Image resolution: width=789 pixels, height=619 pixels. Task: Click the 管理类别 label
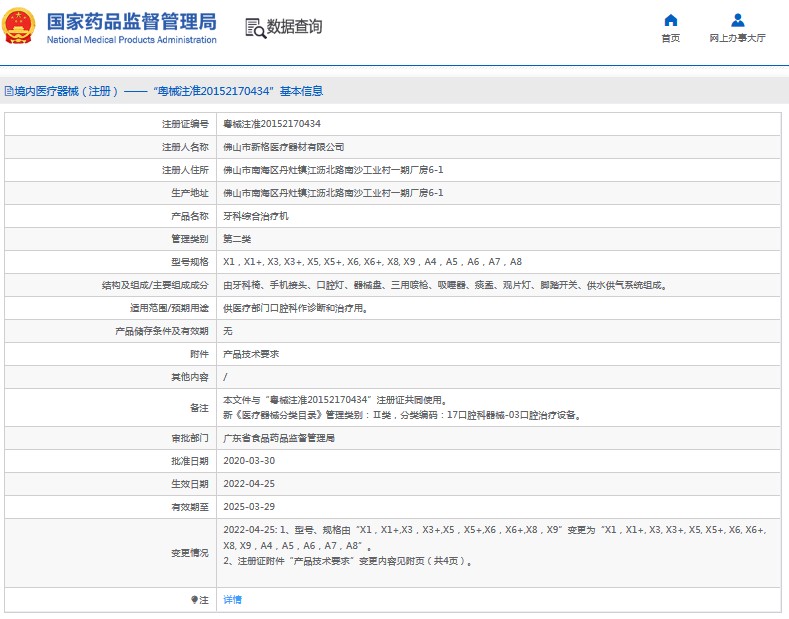pos(190,239)
